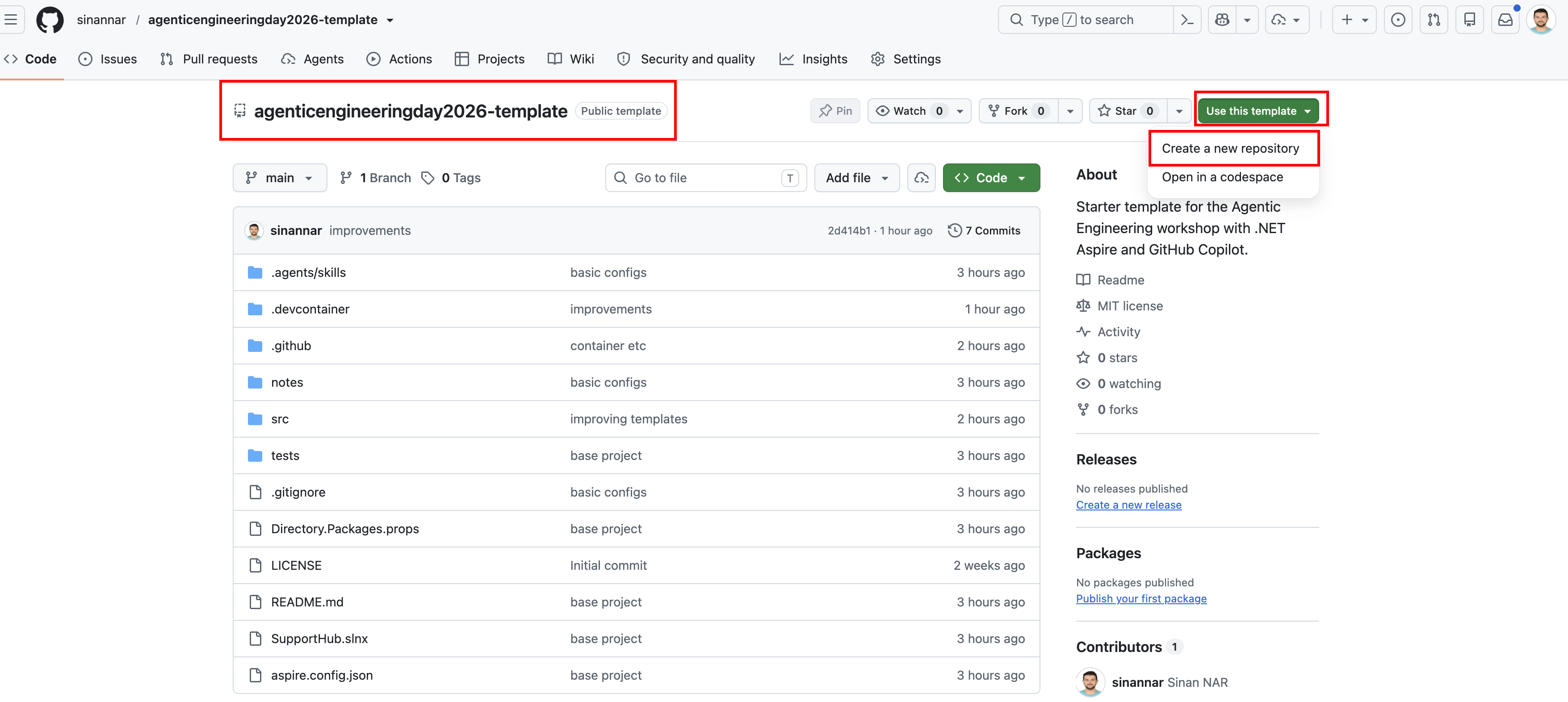Focus the Go to file search field
The width and height of the screenshot is (1568, 702).
click(705, 178)
